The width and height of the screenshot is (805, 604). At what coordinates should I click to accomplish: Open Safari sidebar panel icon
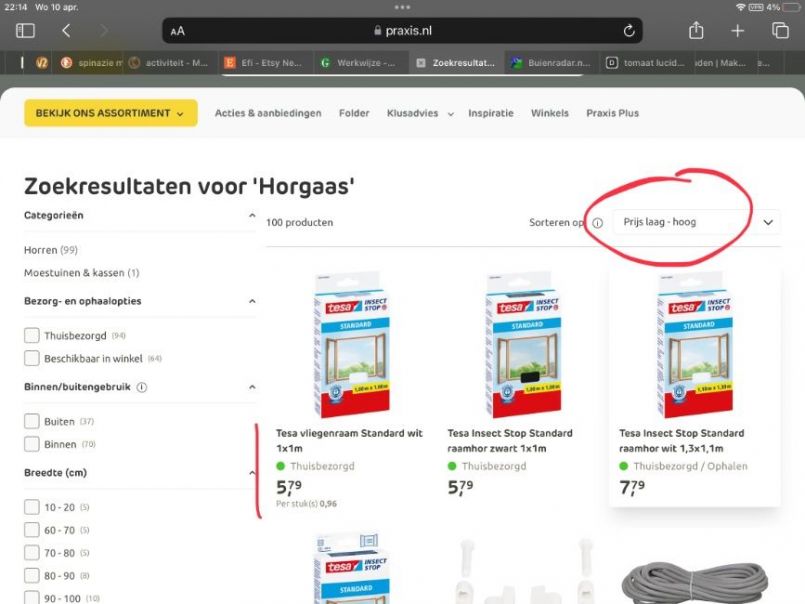(x=25, y=31)
